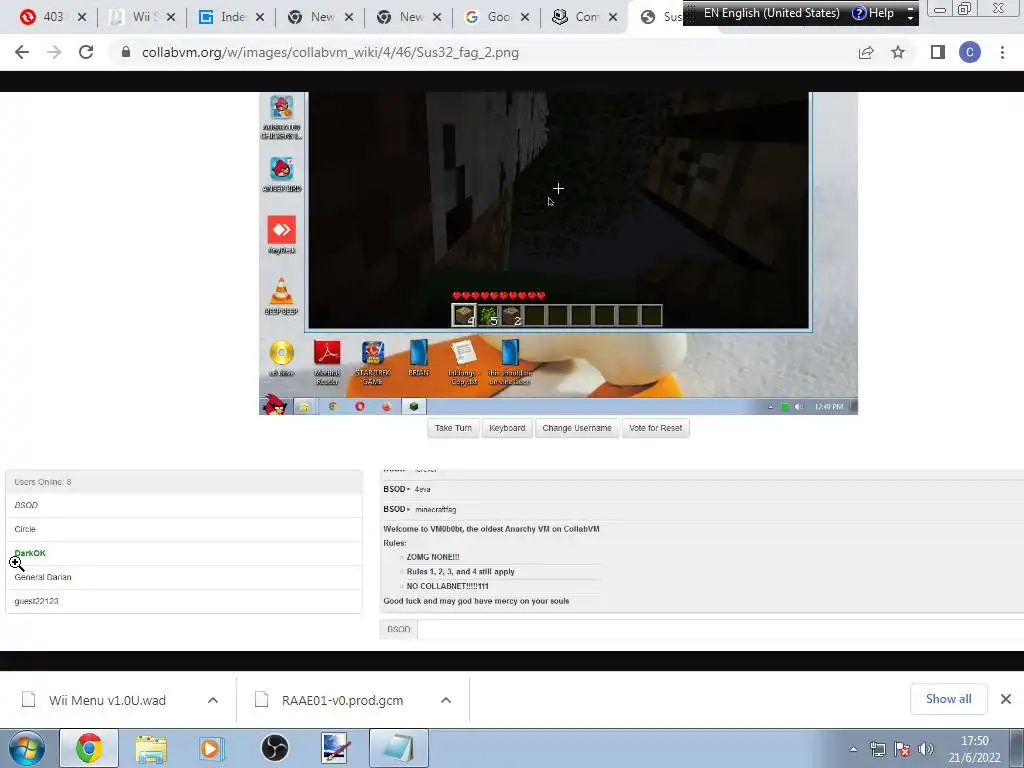Open the Windows Start menu
Viewport: 1024px width, 768px height.
27,748
